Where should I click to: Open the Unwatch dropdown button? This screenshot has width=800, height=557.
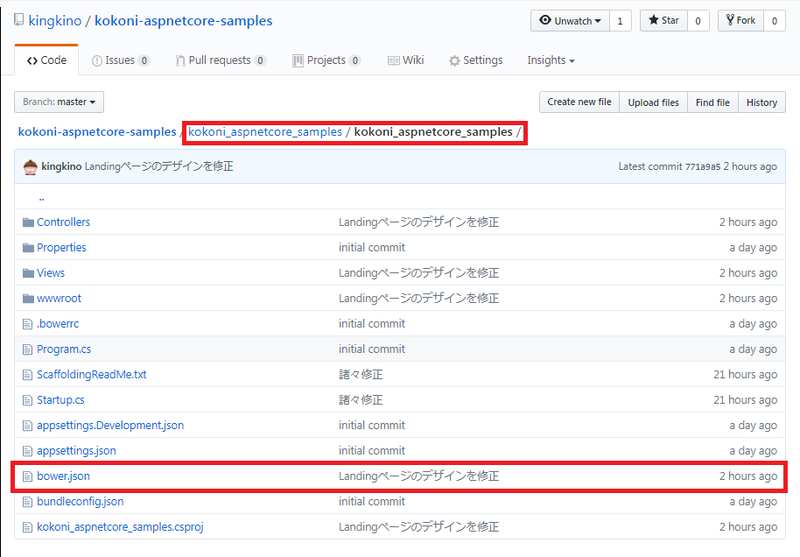click(570, 21)
